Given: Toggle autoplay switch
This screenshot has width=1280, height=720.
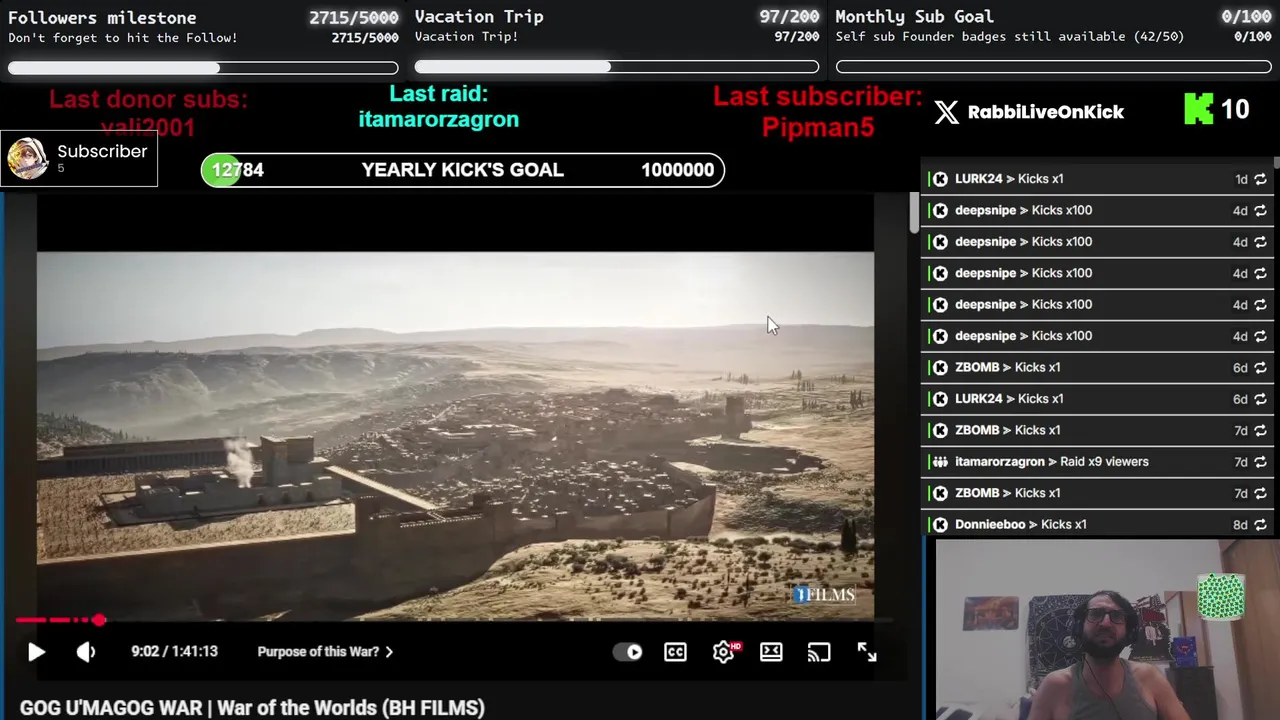Looking at the screenshot, I should 629,652.
